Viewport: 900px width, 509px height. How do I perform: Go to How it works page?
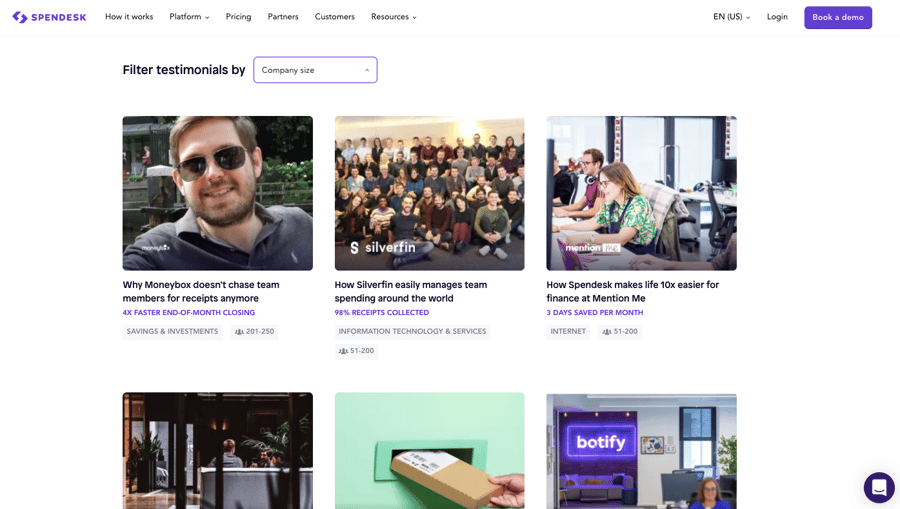pyautogui.click(x=129, y=17)
